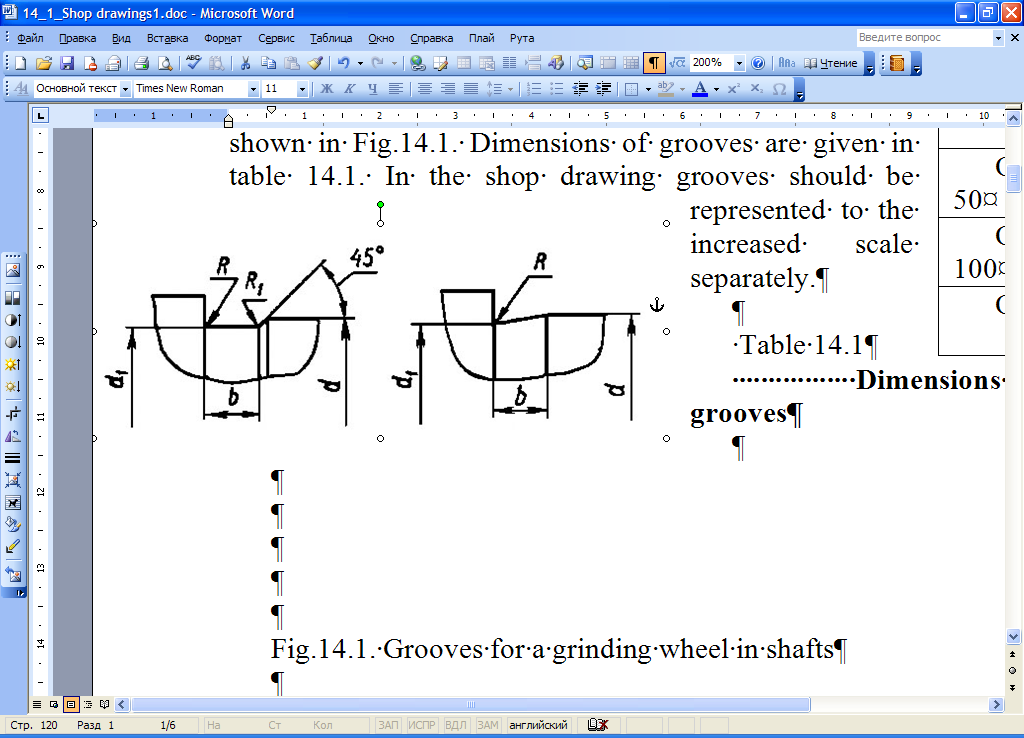
Task: Open the font size 11 dropdown
Action: [302, 89]
